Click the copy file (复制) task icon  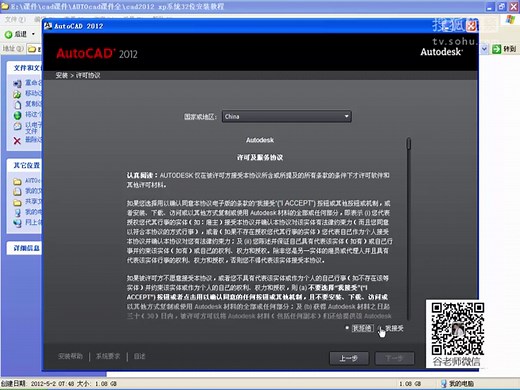pos(17,105)
